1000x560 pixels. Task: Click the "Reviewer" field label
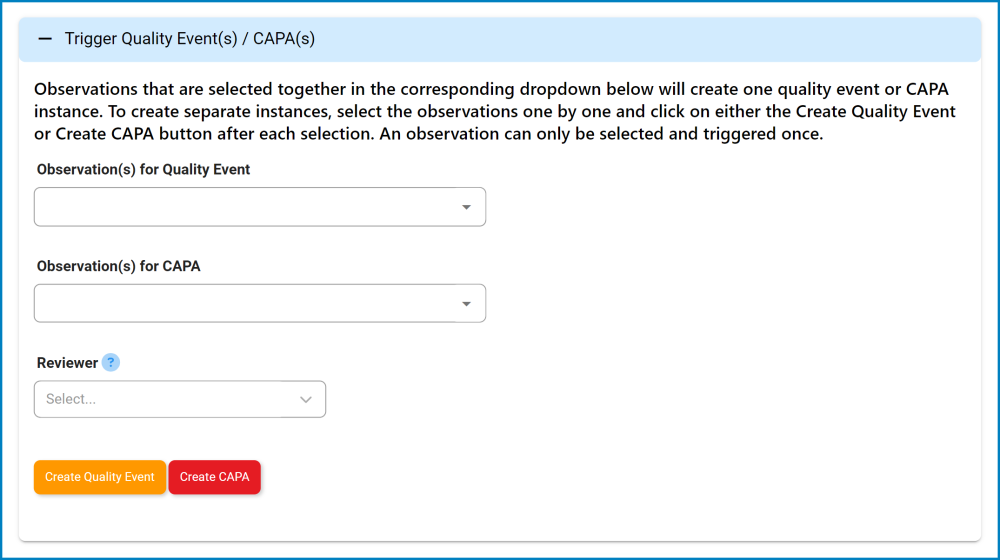[67, 363]
